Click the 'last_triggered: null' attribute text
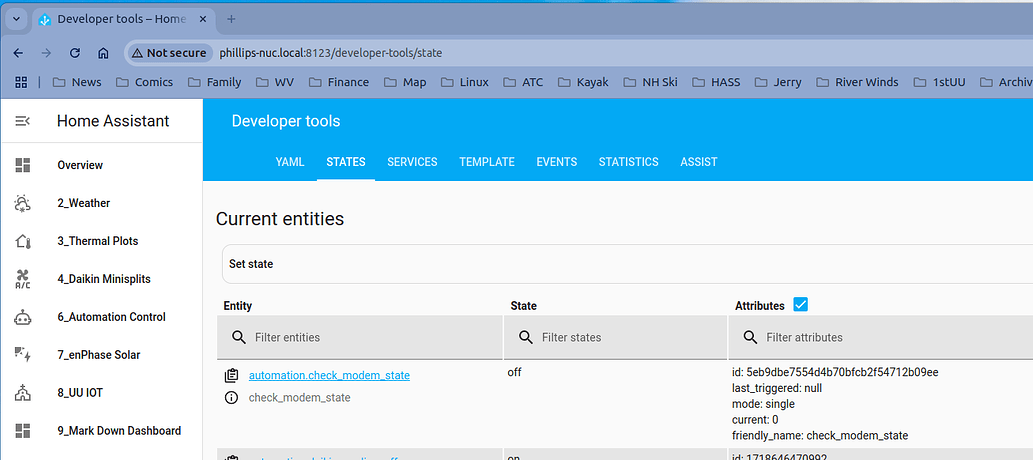This screenshot has width=1033, height=460. (x=777, y=388)
